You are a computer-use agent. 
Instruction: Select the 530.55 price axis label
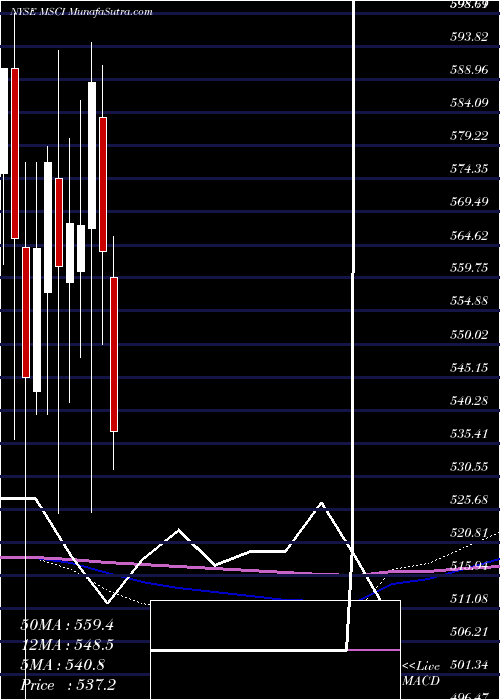[x=468, y=467]
